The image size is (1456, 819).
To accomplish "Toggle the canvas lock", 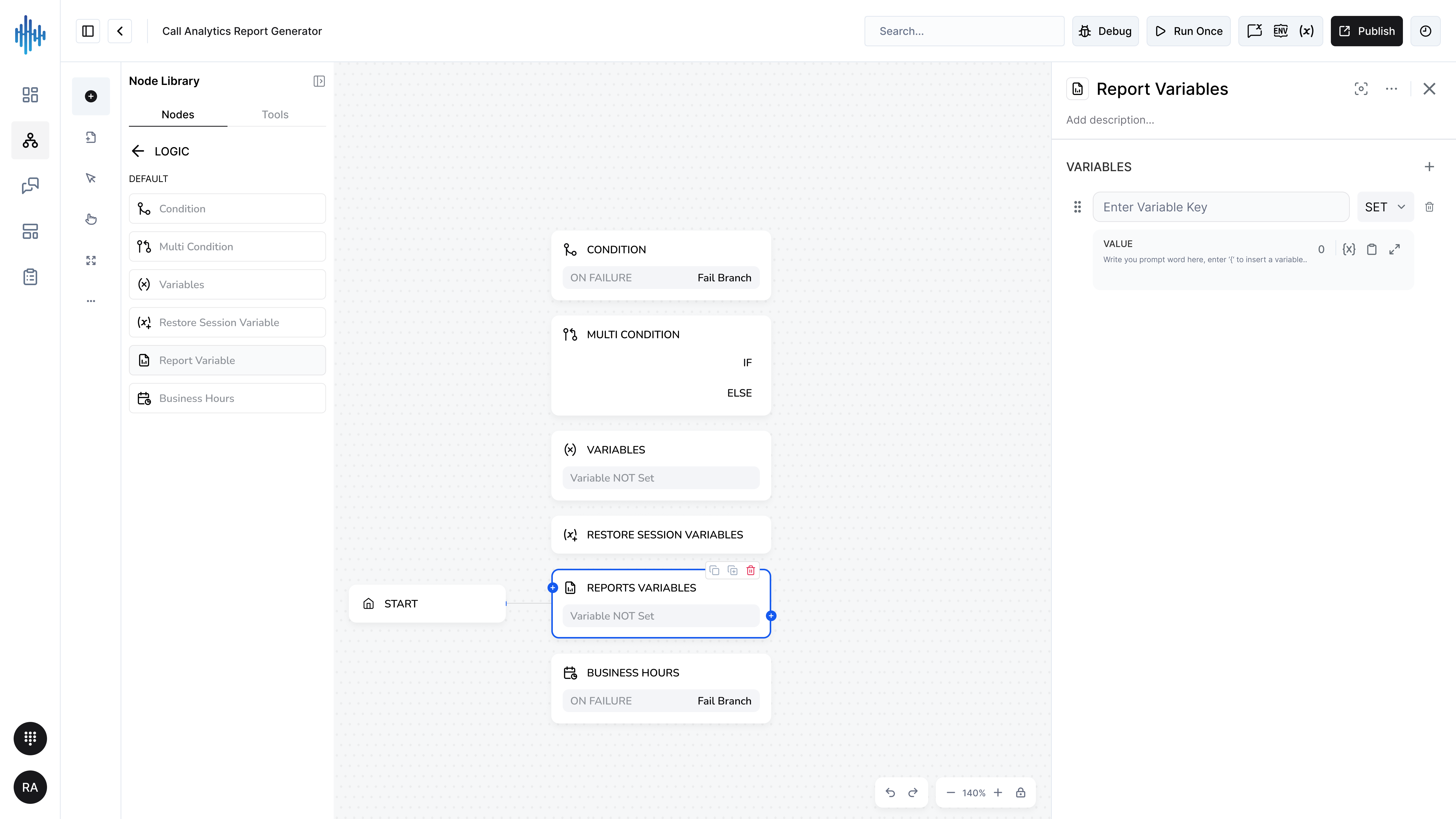I will click(x=1021, y=792).
